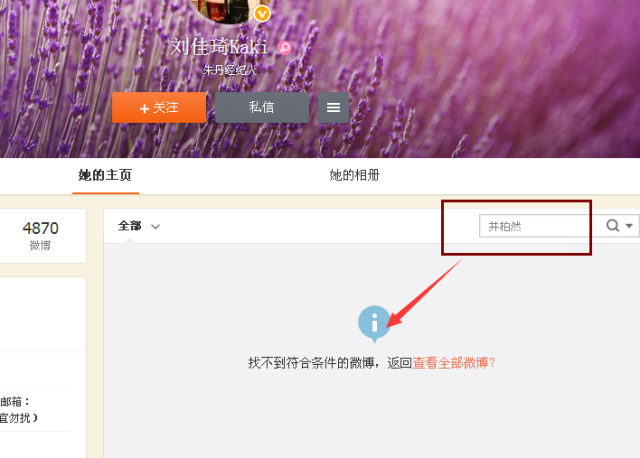Click the orange V verified badge
Screen dimensions: 640x458
262,14
